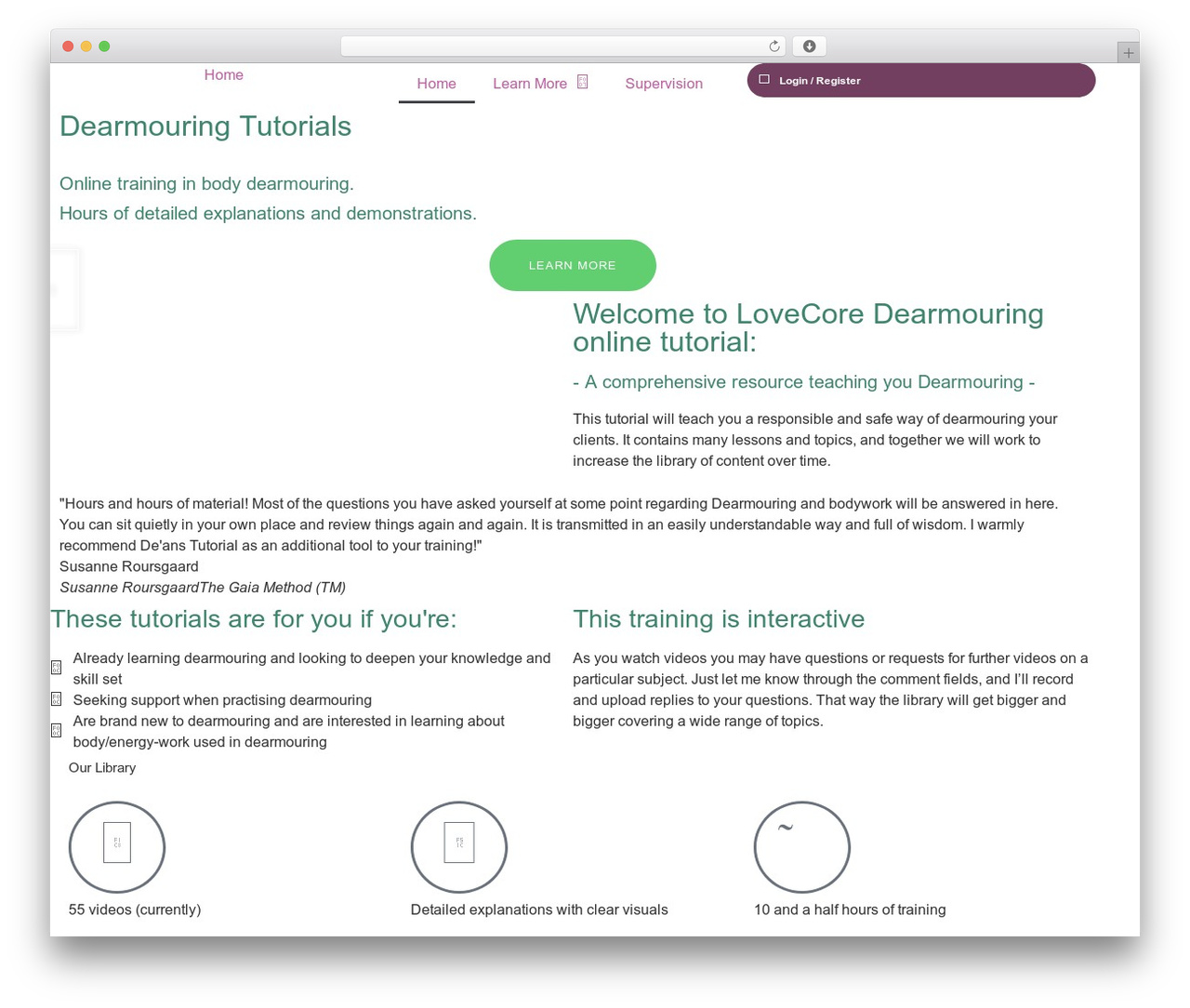
Task: Click the icon beside Login / Register
Action: (x=764, y=80)
